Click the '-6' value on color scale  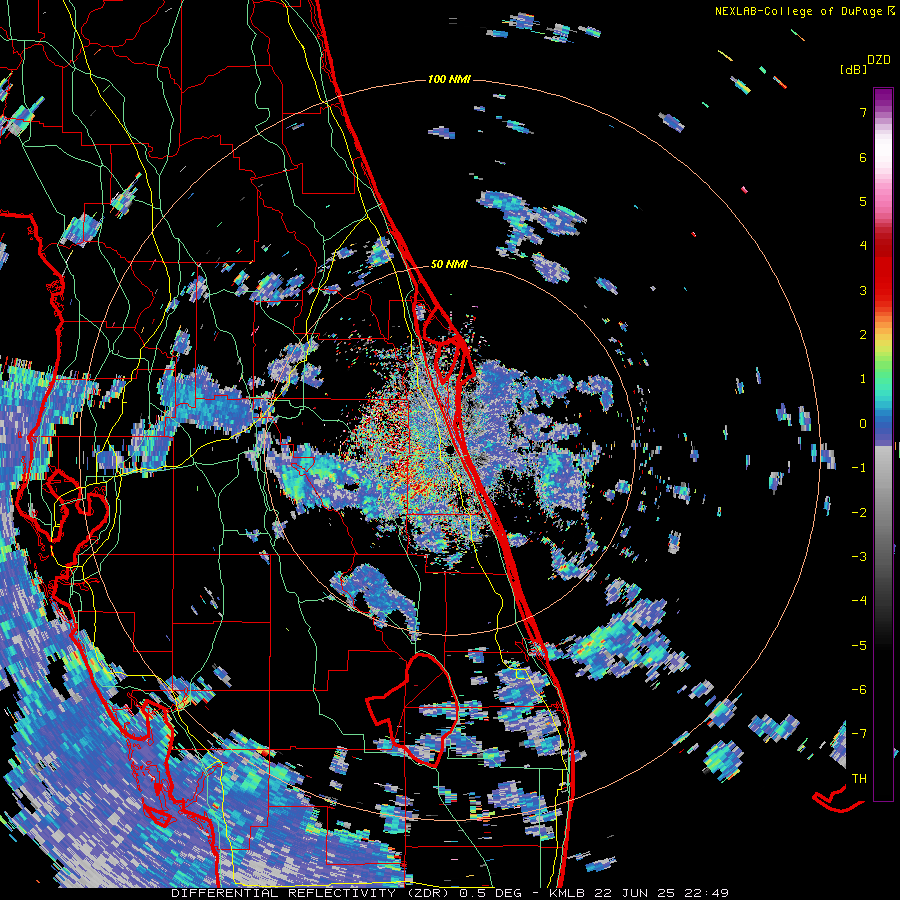[x=859, y=689]
